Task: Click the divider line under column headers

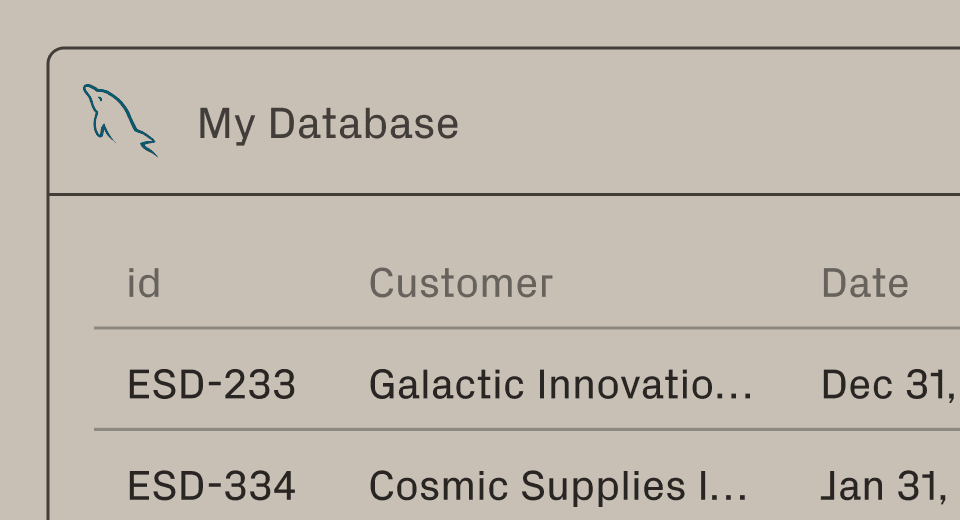Action: pos(500,328)
